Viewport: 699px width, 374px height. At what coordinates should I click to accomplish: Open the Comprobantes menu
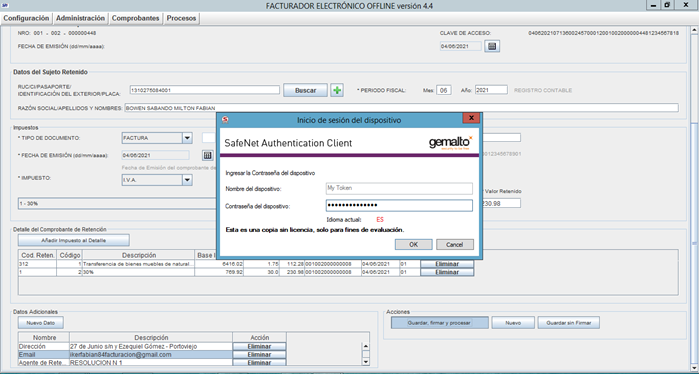tap(136, 18)
